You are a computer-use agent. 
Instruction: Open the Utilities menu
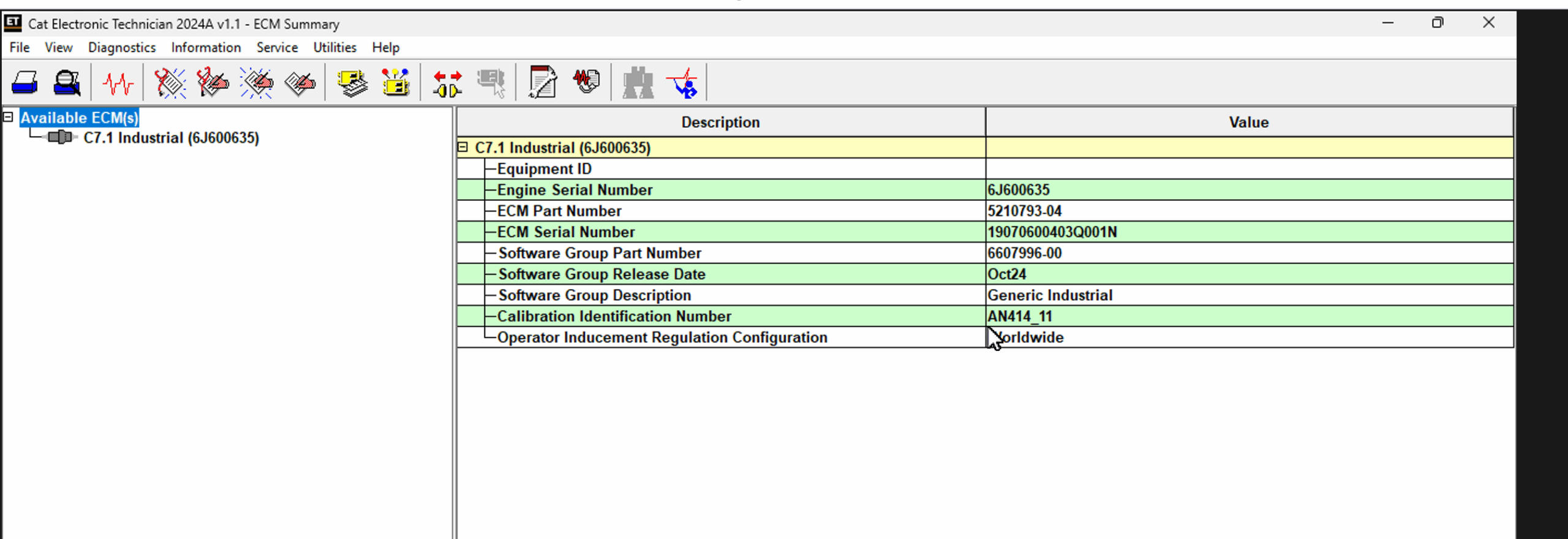click(x=334, y=47)
